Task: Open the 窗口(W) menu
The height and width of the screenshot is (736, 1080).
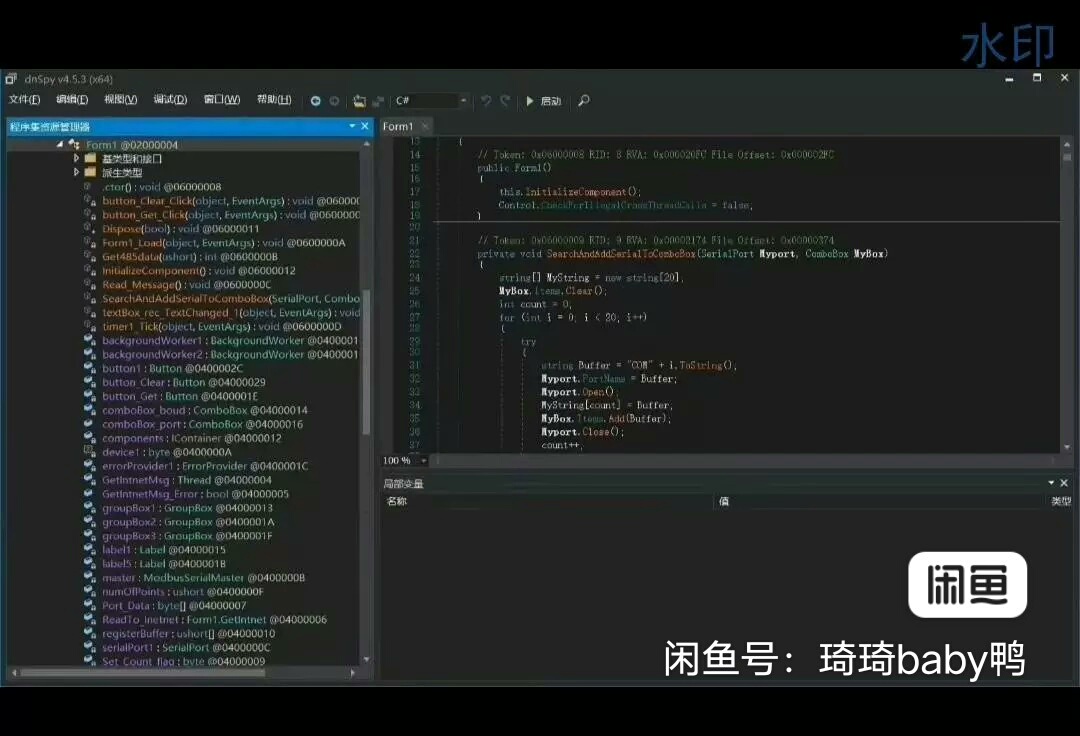Action: [222, 100]
